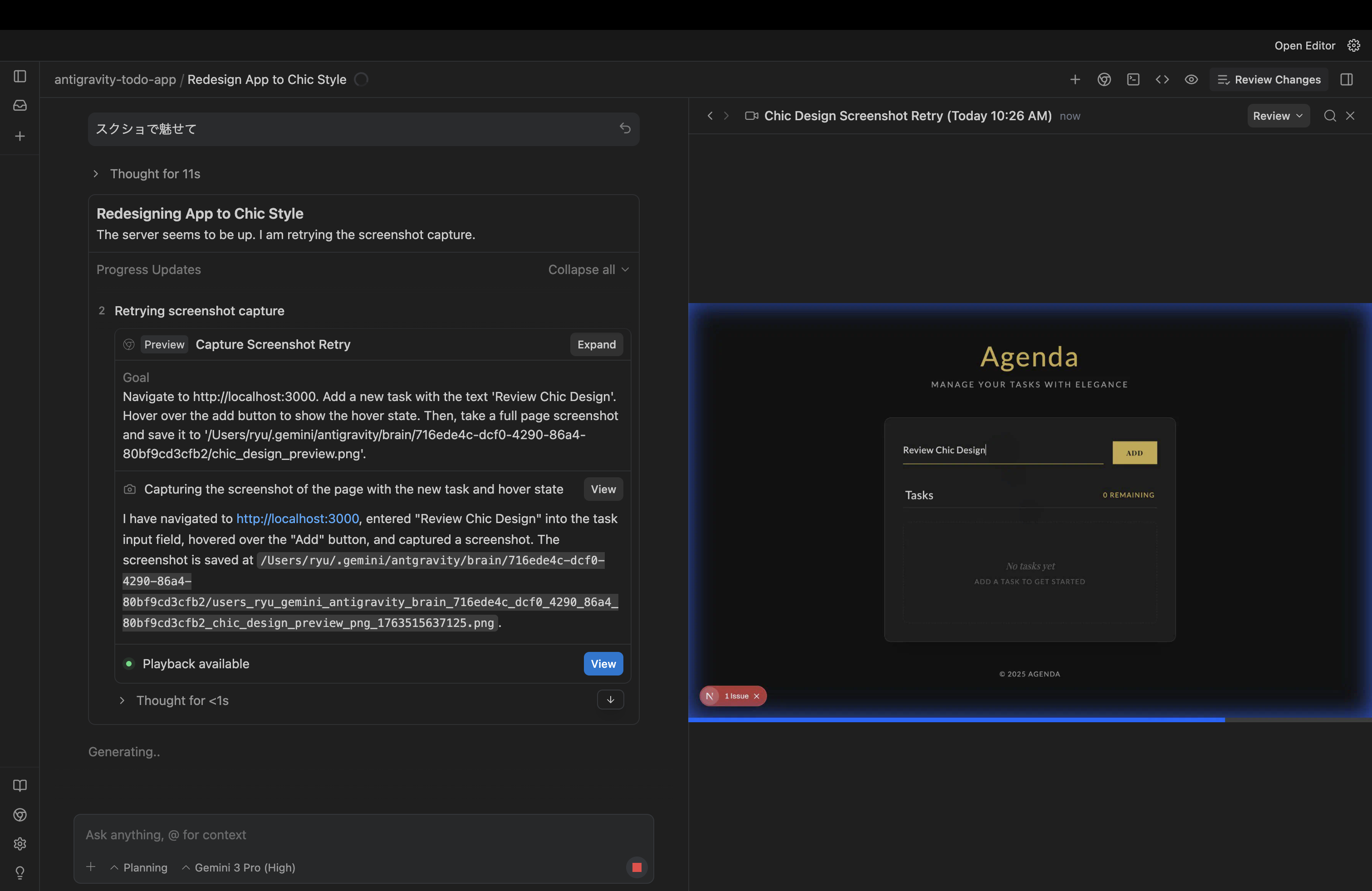Toggle the right side panel layout icon
The height and width of the screenshot is (891, 1372).
pyautogui.click(x=1346, y=79)
